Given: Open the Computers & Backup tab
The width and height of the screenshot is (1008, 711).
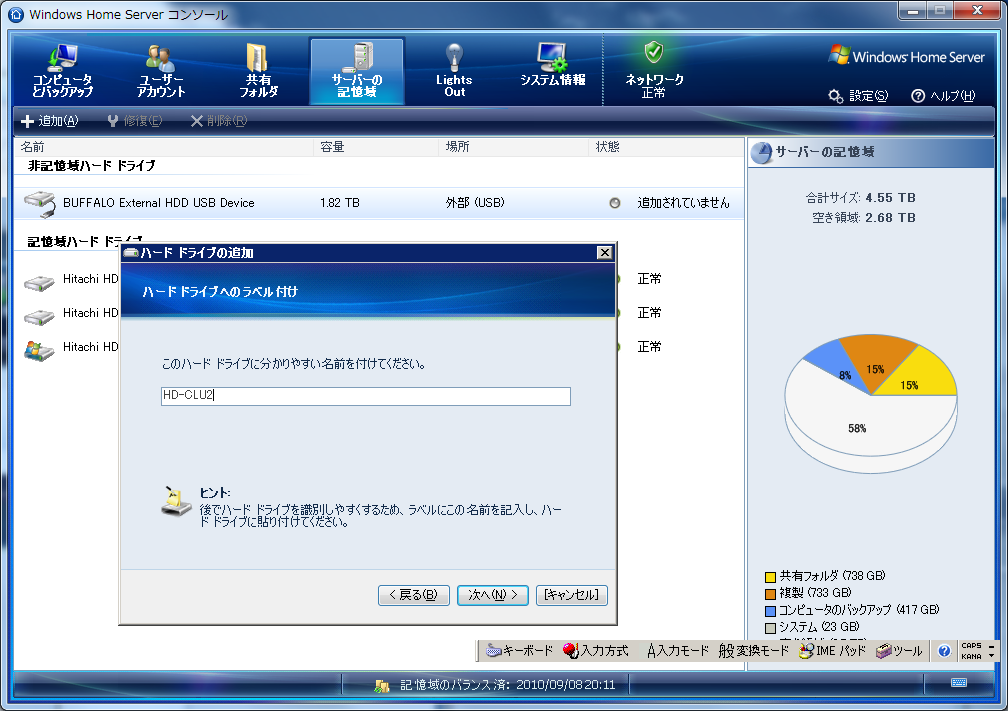Looking at the screenshot, I should (x=62, y=71).
